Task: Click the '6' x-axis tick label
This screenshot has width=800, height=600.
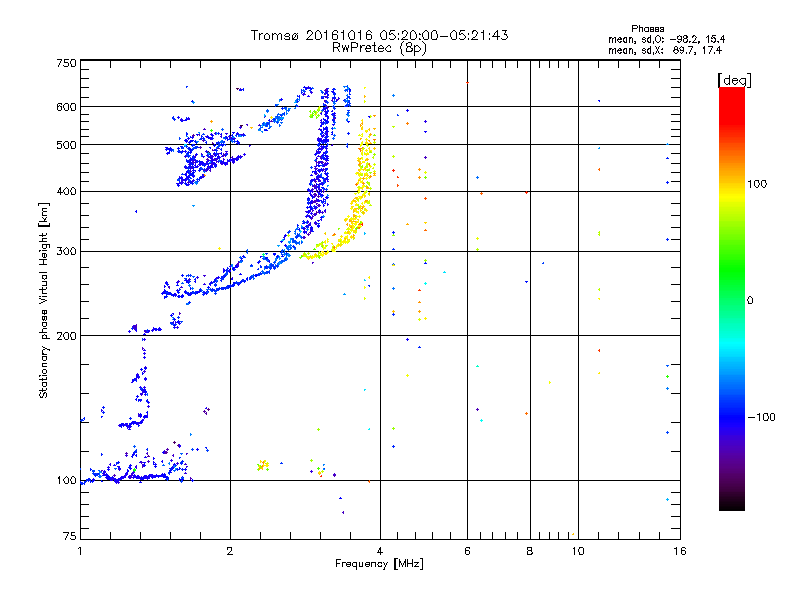Action: [467, 551]
